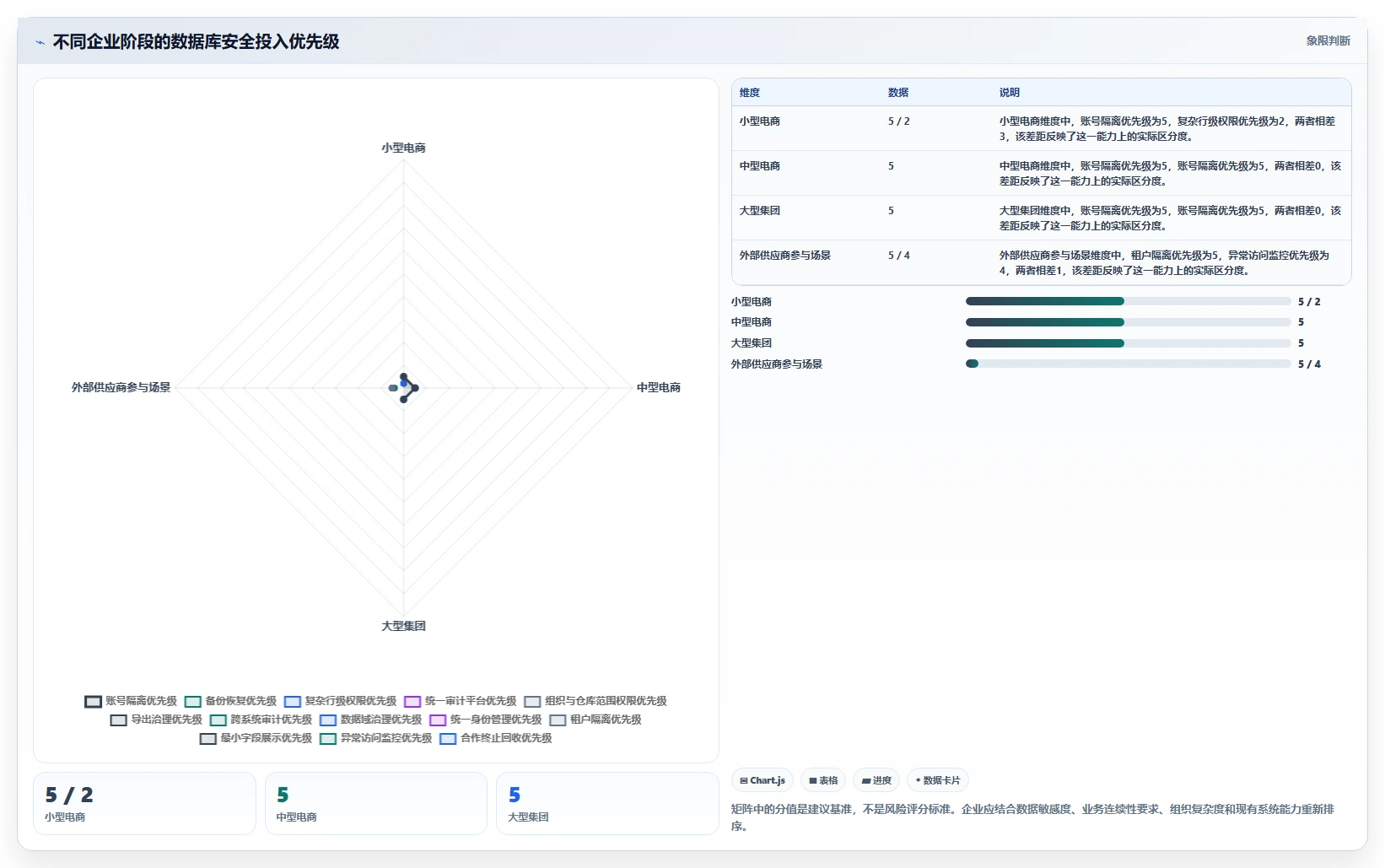Select the 中型电商 row in the table
1385x868 pixels.
(1041, 173)
